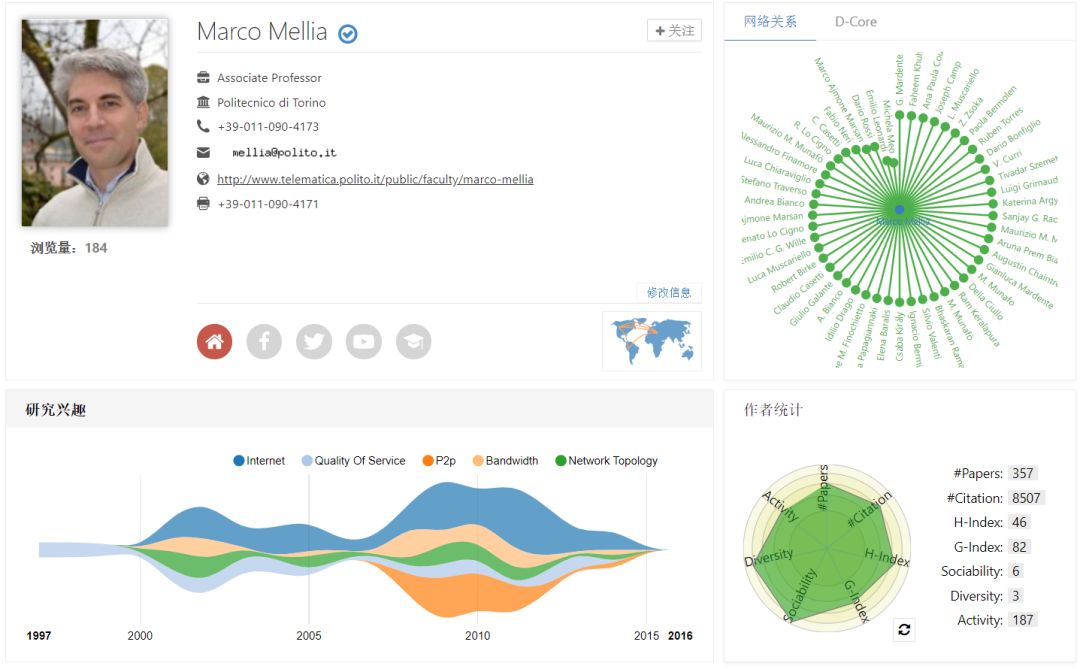Open the telematica.polito.it faculty link
Screen dimensions: 1080x669
[x=375, y=180]
